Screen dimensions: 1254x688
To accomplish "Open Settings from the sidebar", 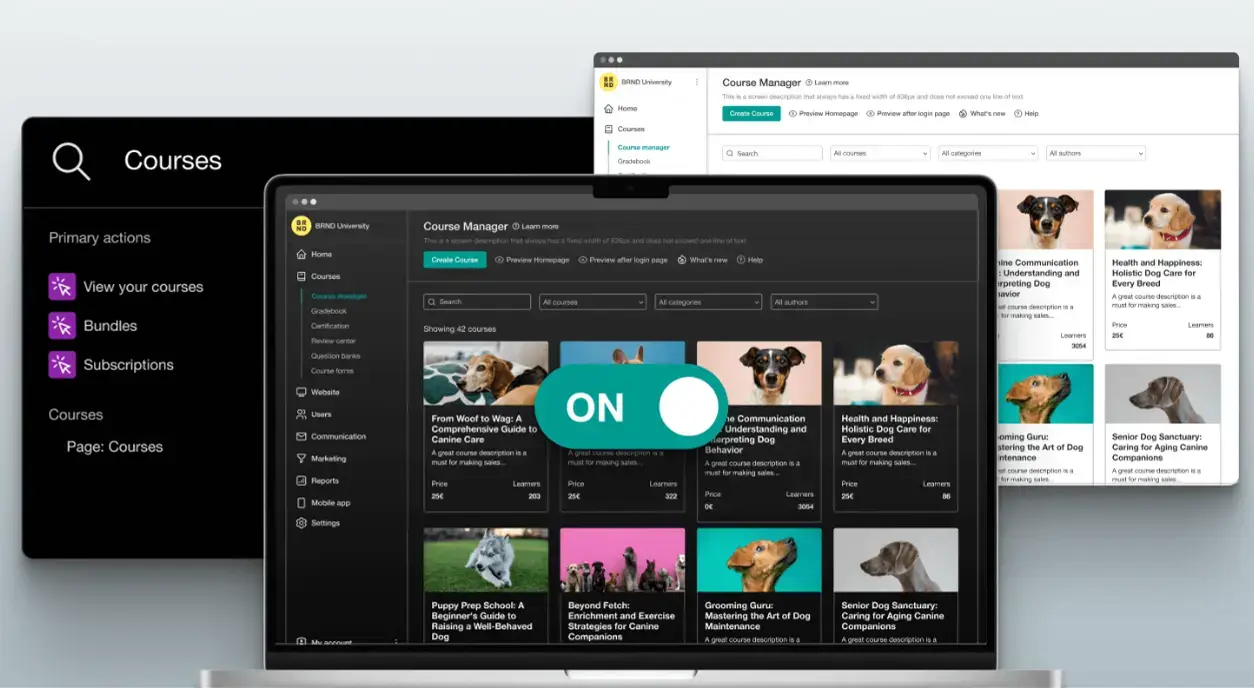I will click(323, 523).
